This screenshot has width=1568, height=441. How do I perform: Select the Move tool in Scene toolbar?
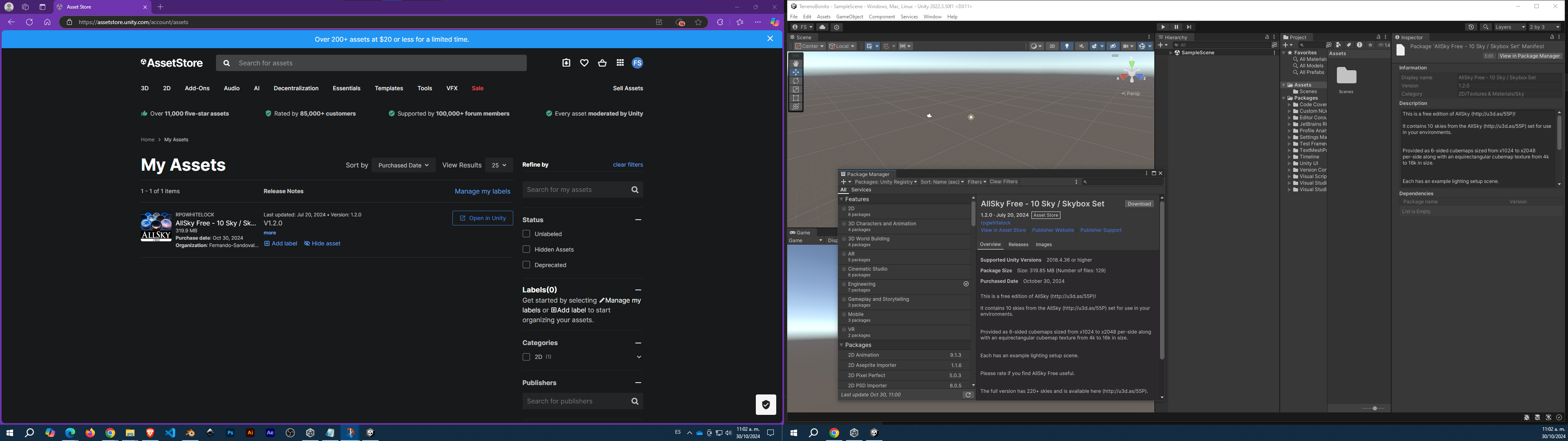(x=795, y=72)
